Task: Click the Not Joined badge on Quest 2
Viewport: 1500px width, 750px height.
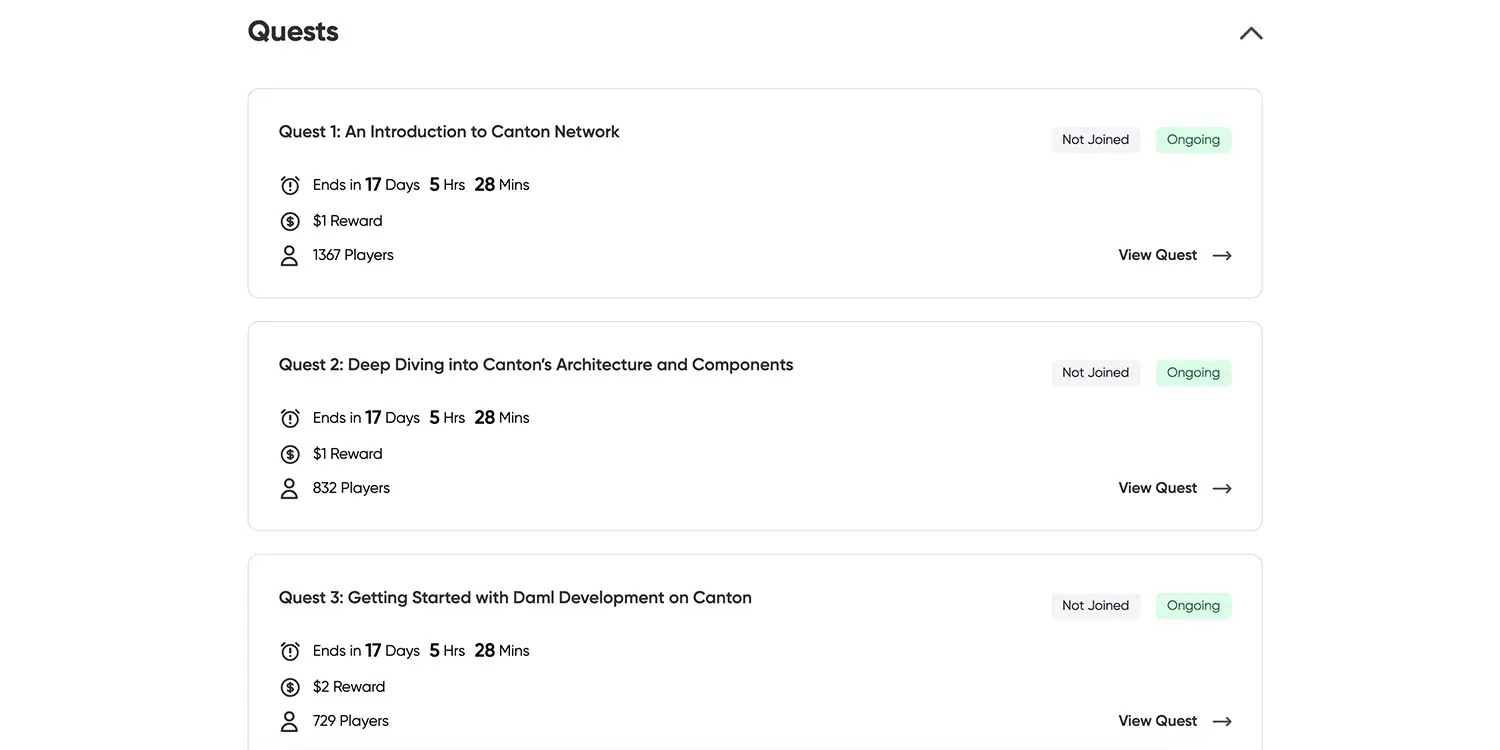Action: 1095,373
